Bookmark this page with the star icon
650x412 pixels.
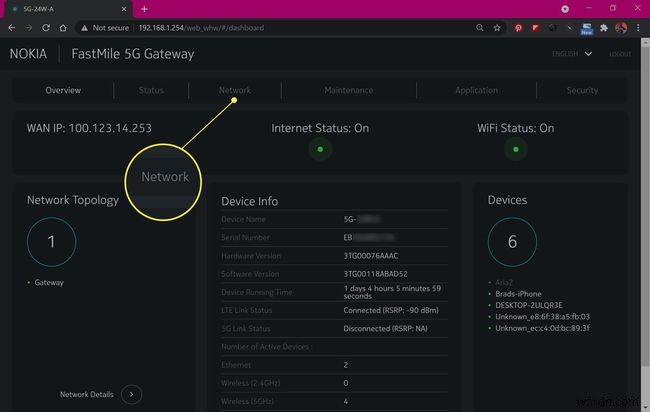497,28
